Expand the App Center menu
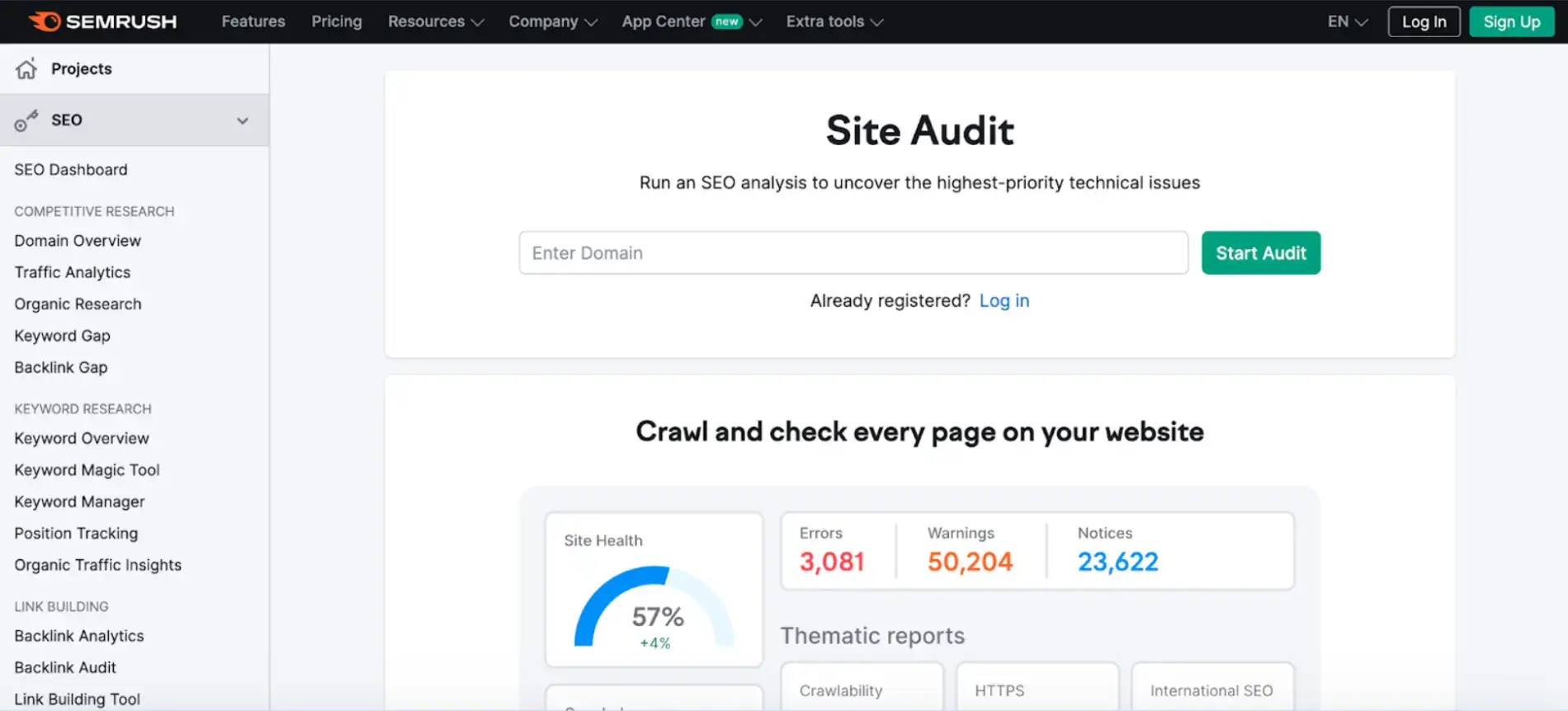This screenshot has width=1568, height=711. pyautogui.click(x=692, y=21)
